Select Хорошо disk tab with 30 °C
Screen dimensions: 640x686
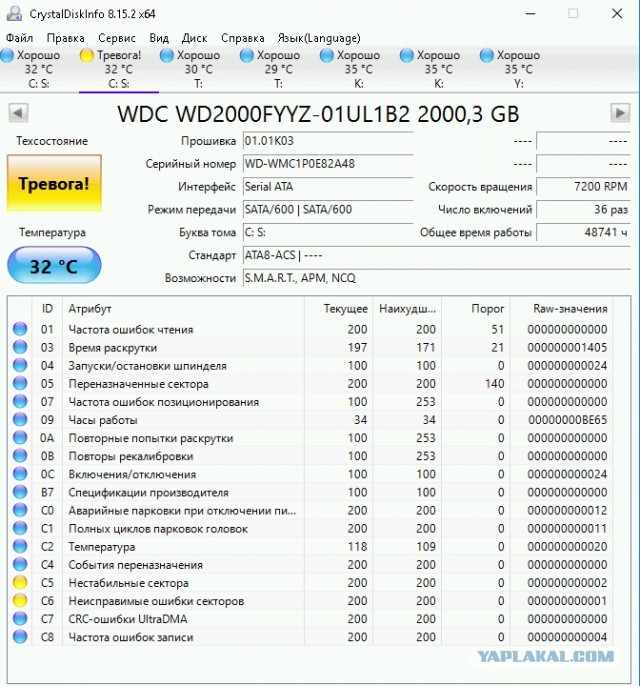click(199, 69)
